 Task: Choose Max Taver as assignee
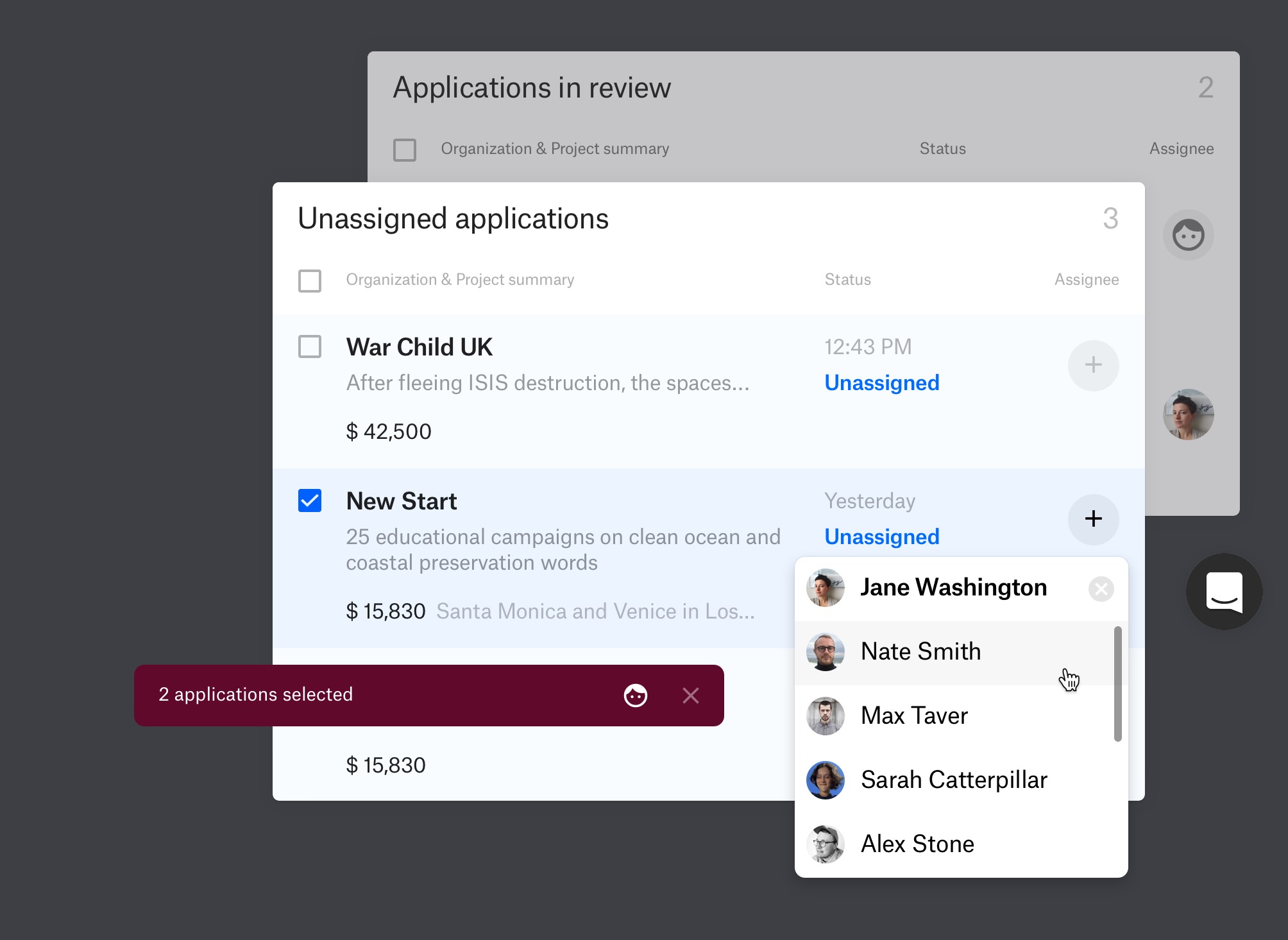point(914,716)
